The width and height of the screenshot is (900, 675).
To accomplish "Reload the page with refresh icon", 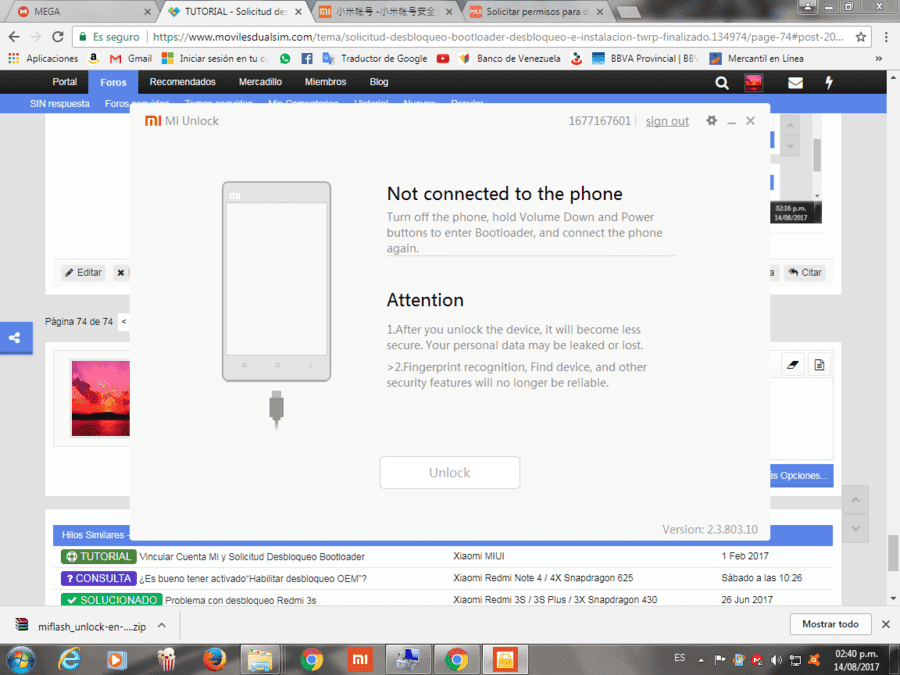I will coord(57,37).
